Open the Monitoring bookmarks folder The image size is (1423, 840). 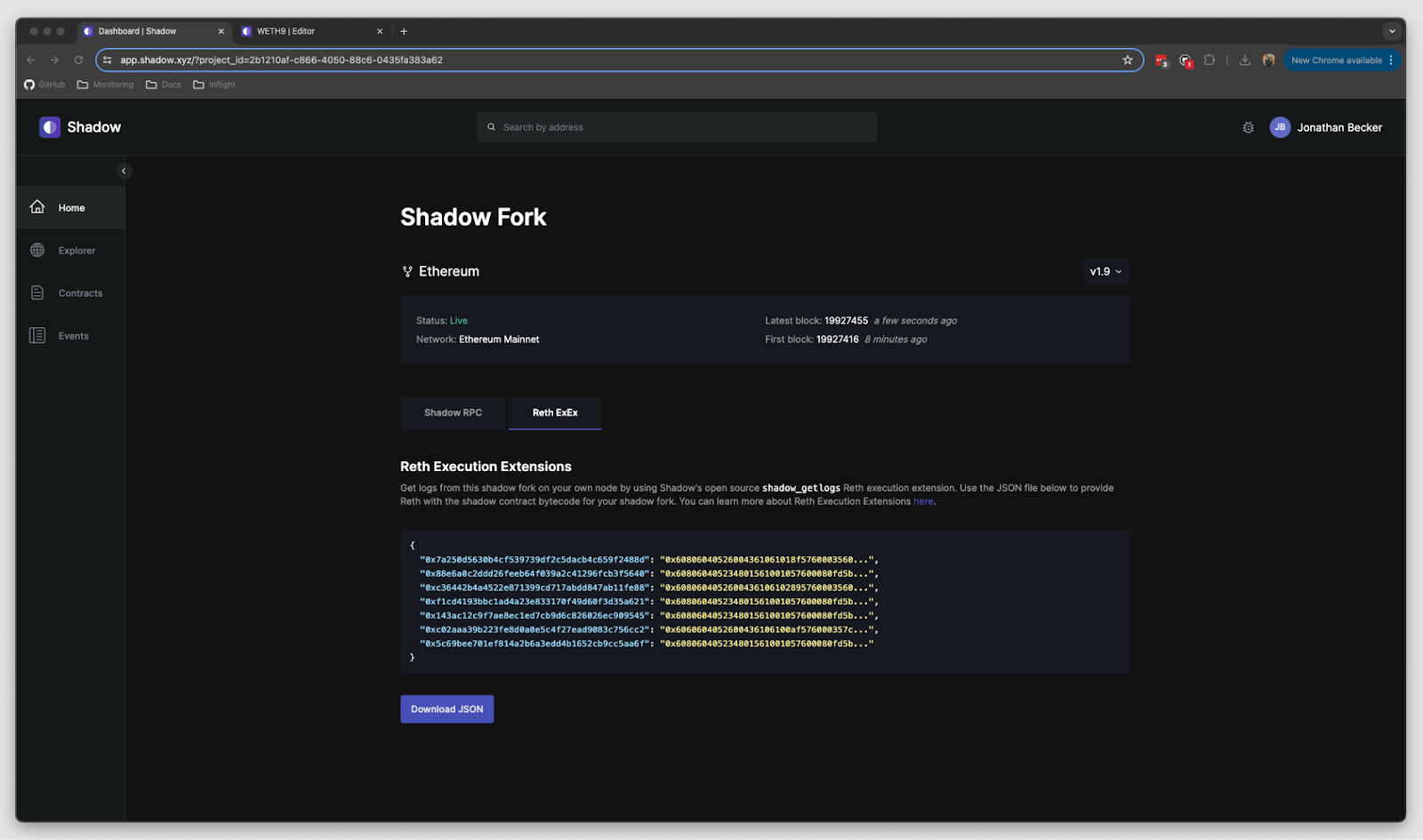tap(105, 84)
